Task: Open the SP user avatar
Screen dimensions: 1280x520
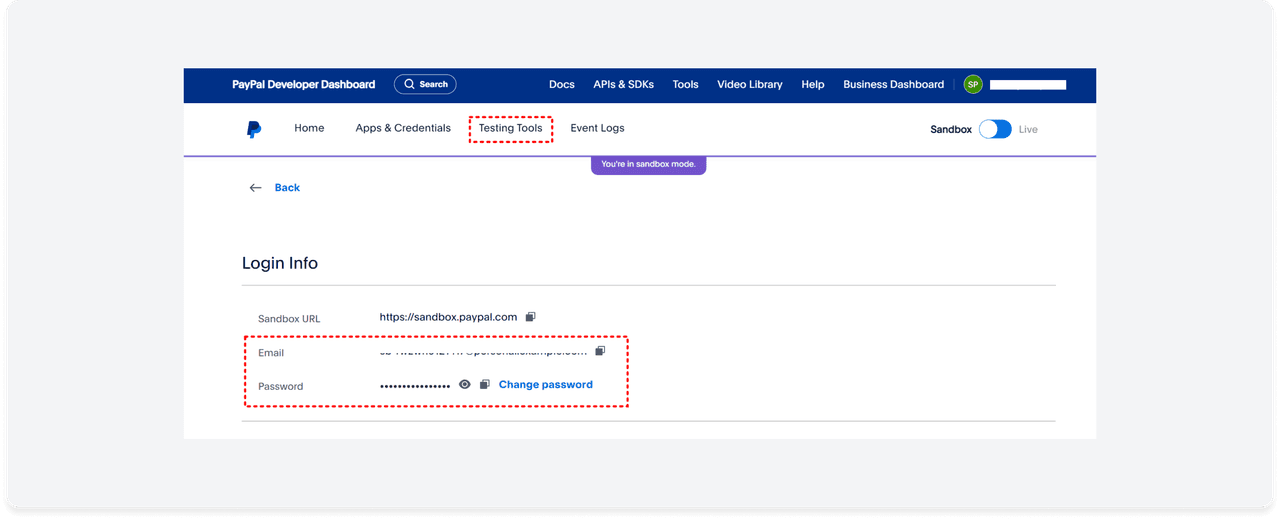Action: (972, 85)
